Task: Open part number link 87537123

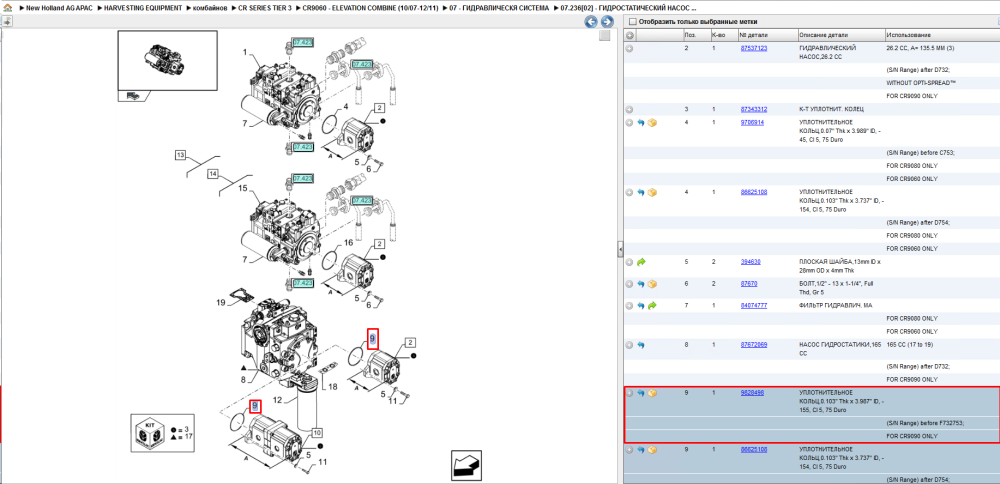Action: pyautogui.click(x=753, y=48)
